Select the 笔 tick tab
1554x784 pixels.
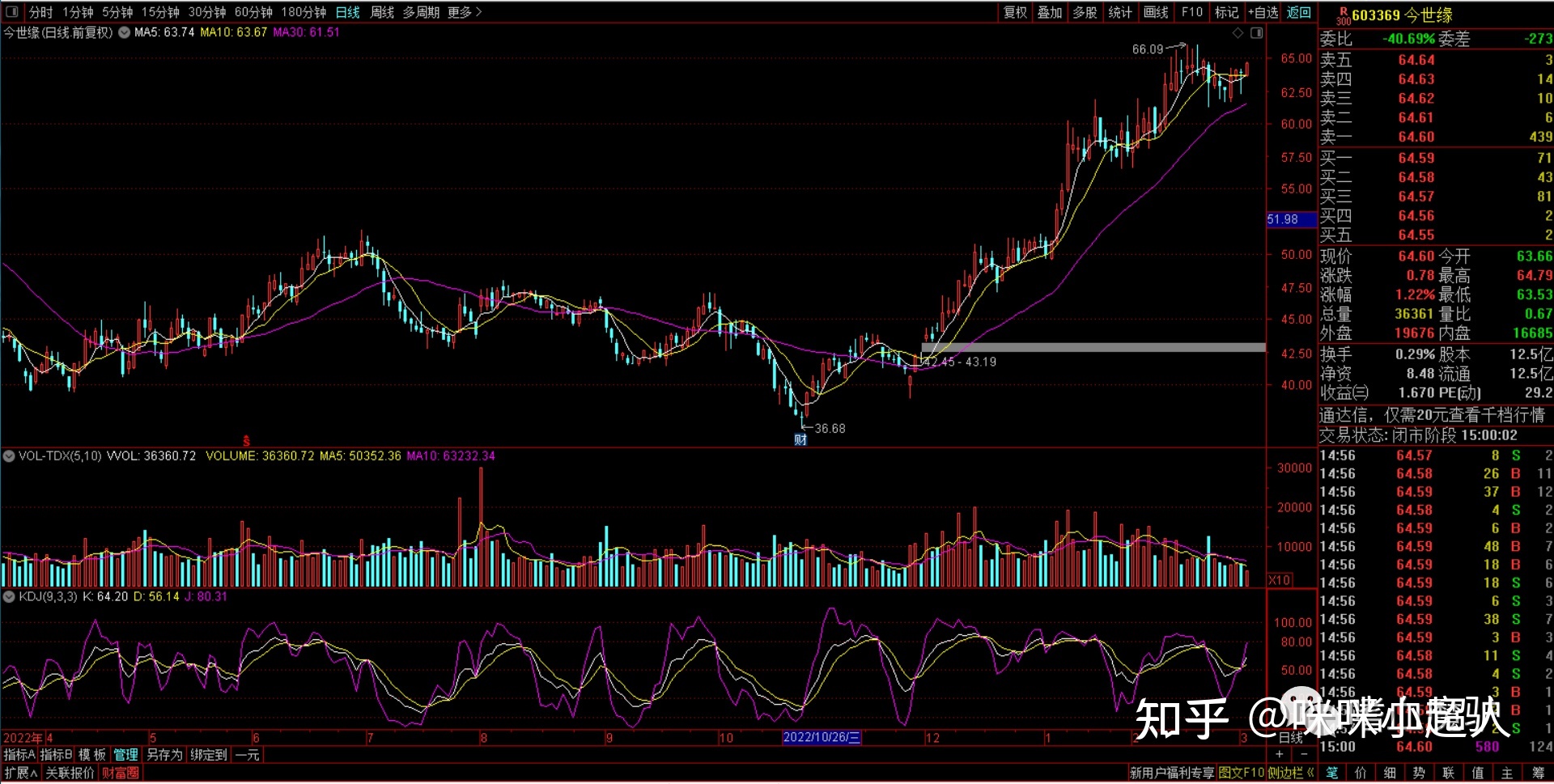coord(1332,773)
